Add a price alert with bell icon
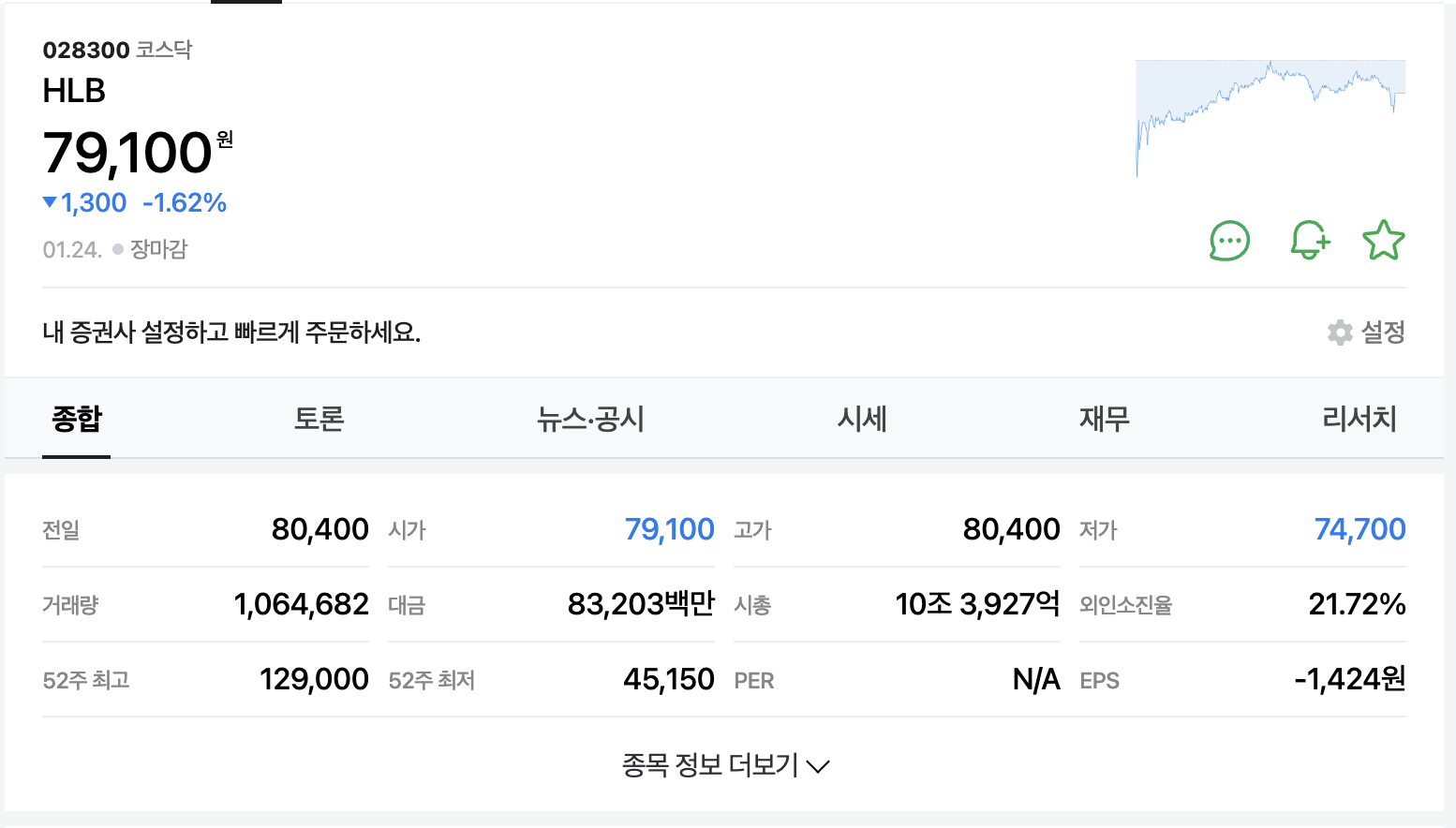 1310,241
